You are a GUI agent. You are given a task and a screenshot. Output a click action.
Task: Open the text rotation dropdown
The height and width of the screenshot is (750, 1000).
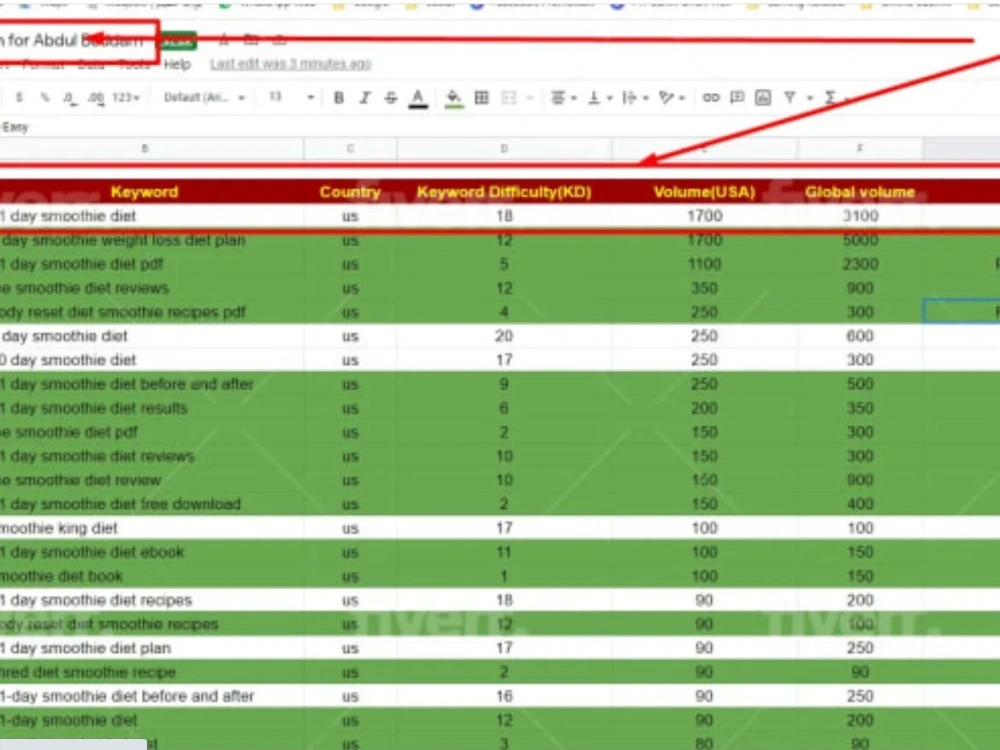point(672,98)
